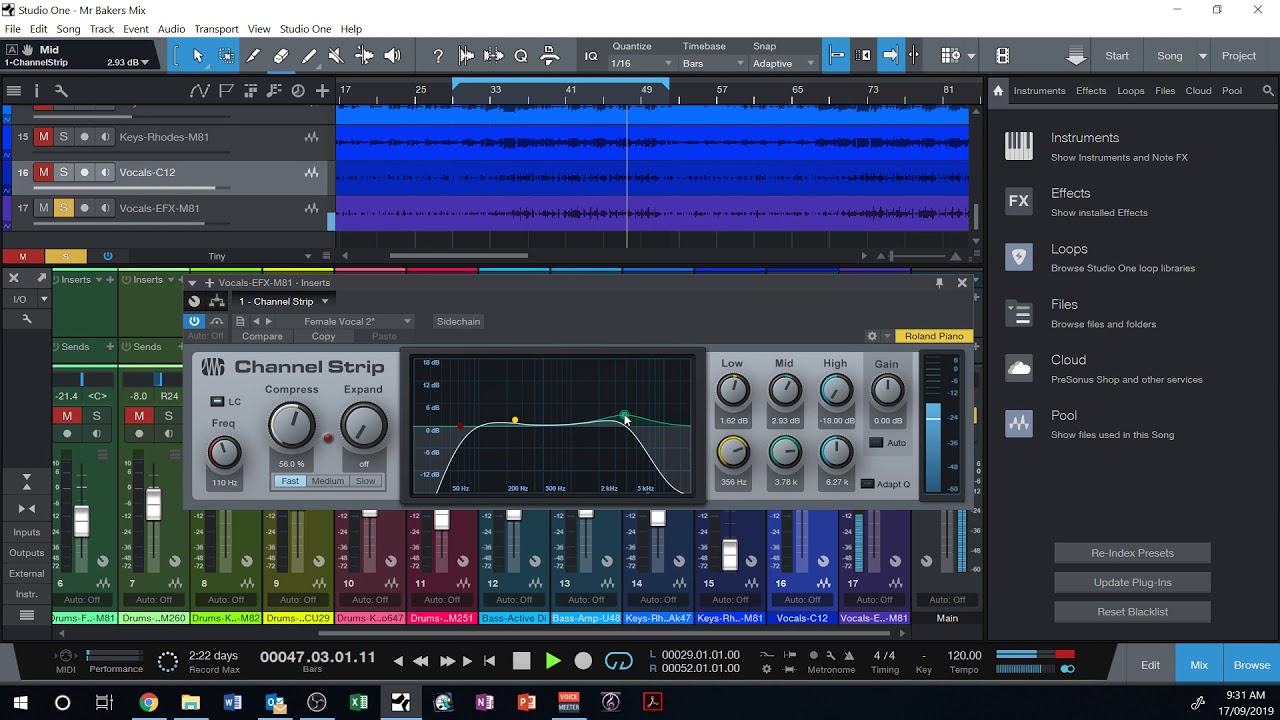Click the Update Plug-Ins button
This screenshot has width=1280, height=720.
1132,582
